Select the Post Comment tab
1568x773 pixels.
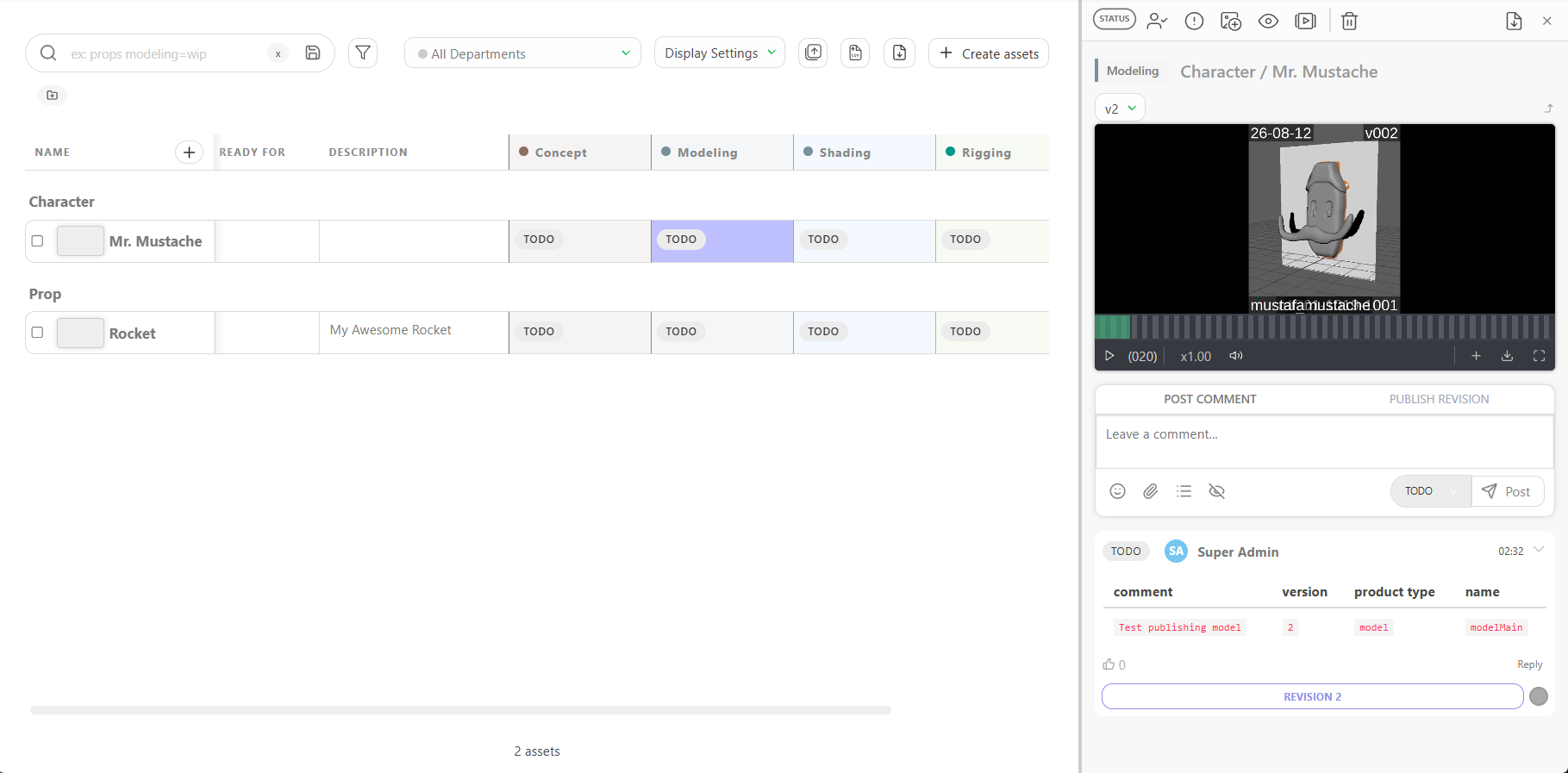pyautogui.click(x=1209, y=399)
